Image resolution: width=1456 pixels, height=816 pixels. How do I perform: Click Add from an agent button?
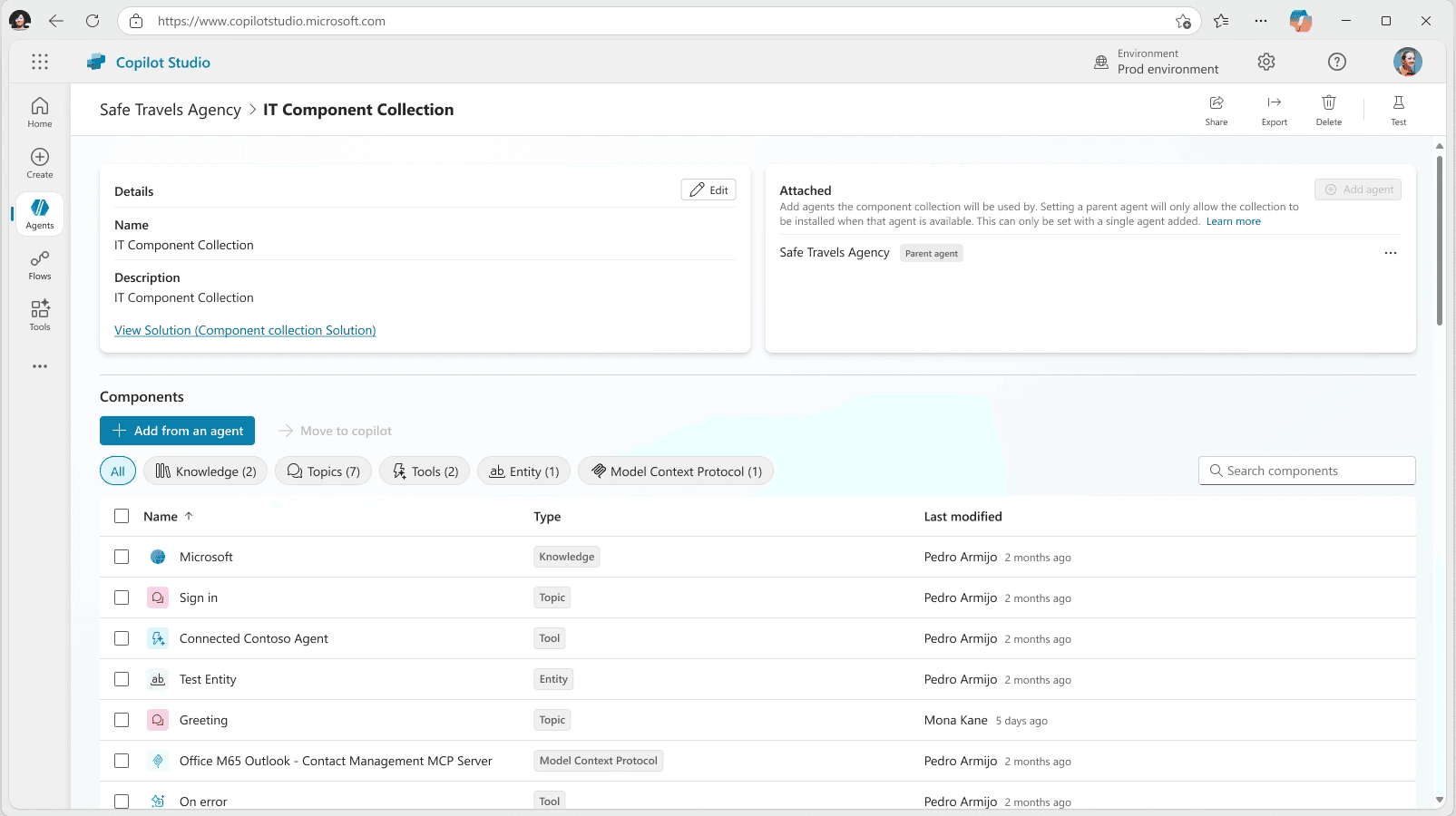coord(178,431)
